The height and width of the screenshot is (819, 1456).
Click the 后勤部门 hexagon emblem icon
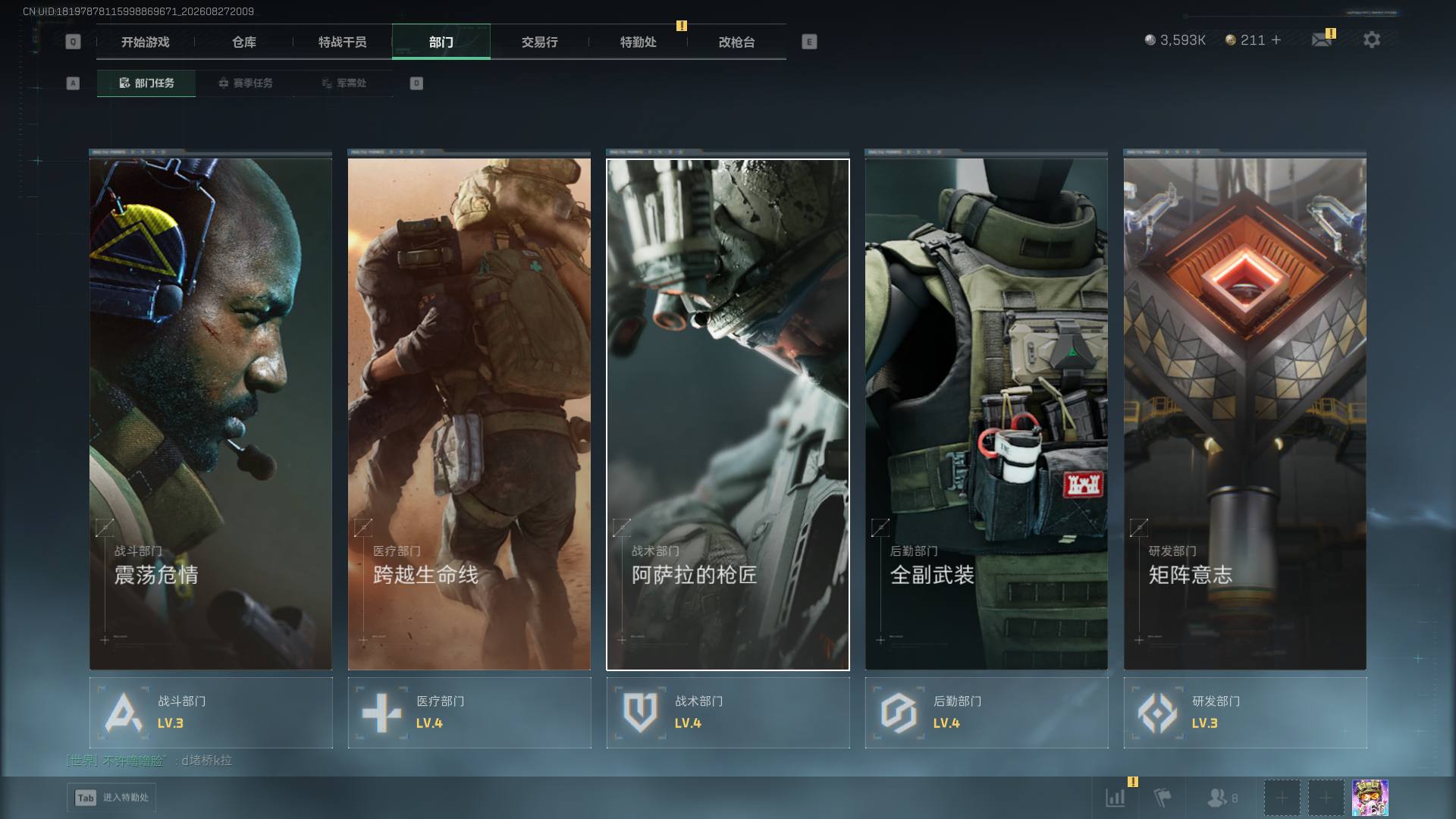[x=899, y=713]
